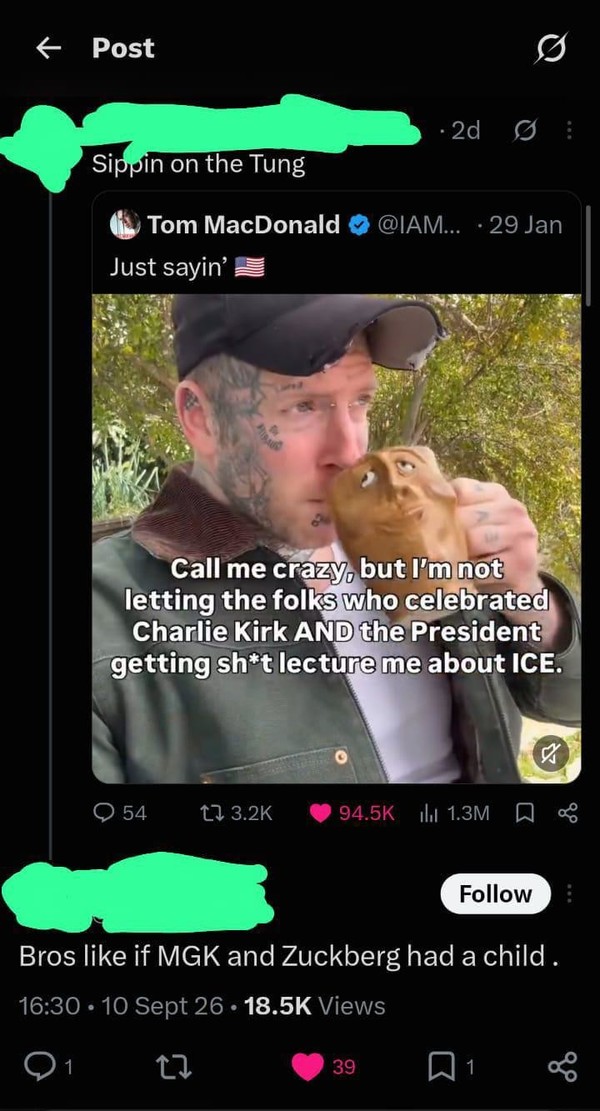Open the three-dot menu on the parent post

click(569, 130)
